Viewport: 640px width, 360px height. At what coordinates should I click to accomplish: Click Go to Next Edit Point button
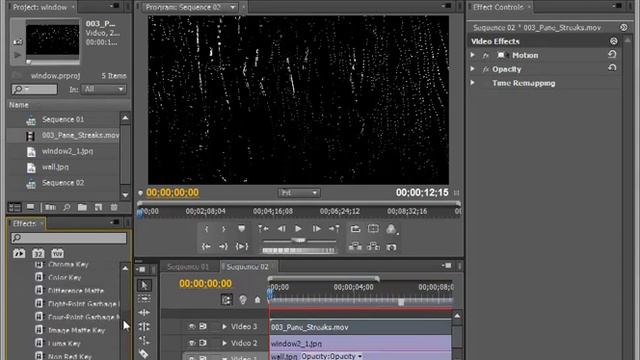(x=334, y=229)
